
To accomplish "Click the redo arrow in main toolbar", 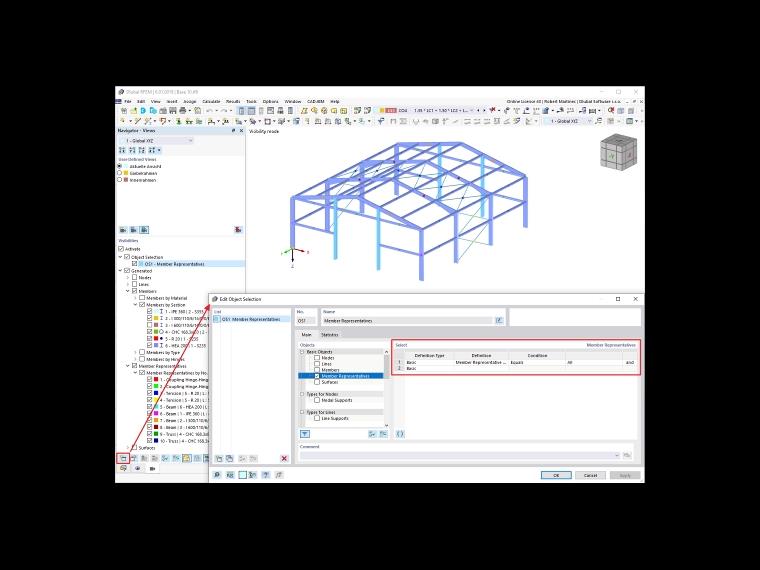I will click(223, 111).
